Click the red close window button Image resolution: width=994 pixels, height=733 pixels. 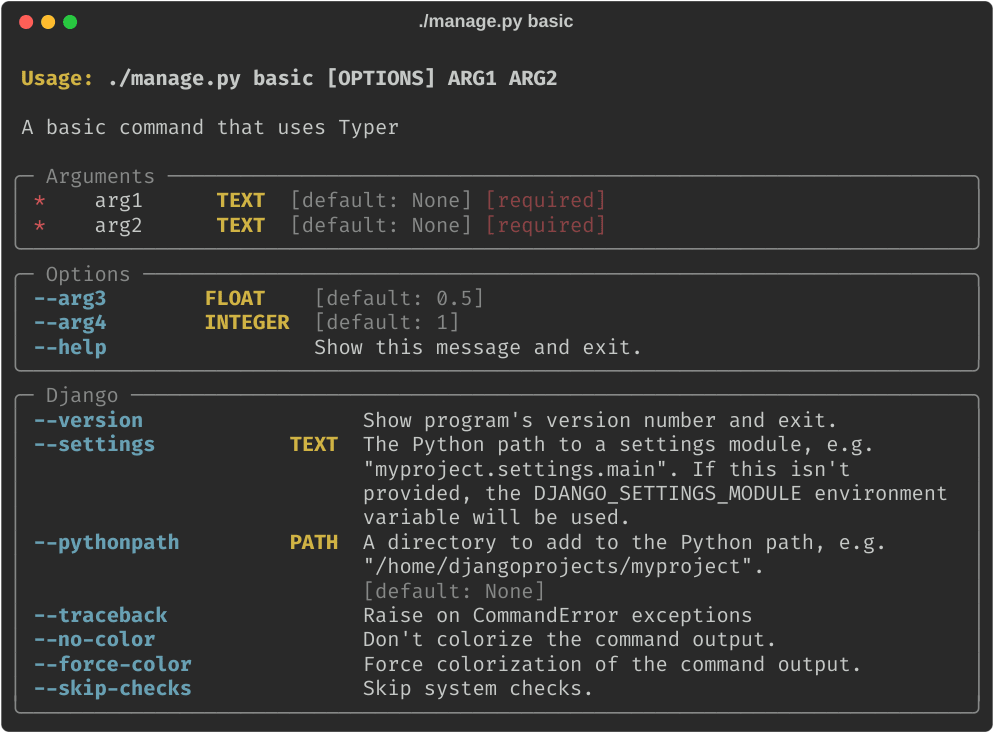point(26,22)
